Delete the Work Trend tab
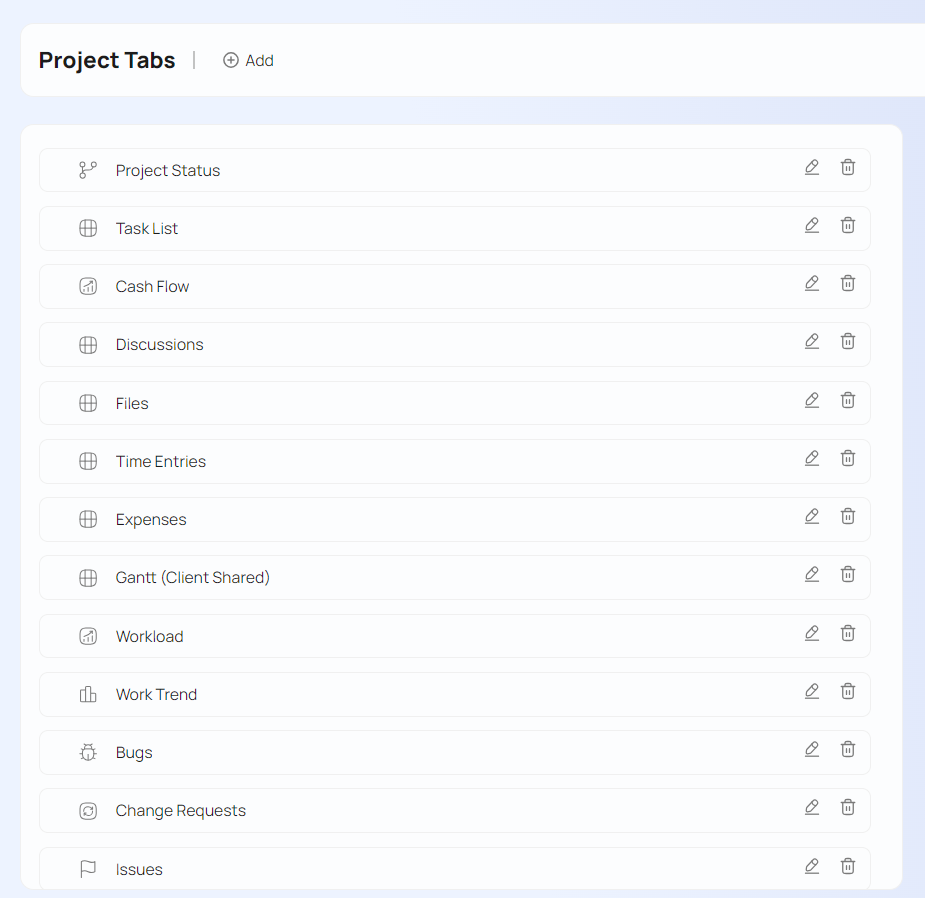The height and width of the screenshot is (898, 925). (x=848, y=692)
